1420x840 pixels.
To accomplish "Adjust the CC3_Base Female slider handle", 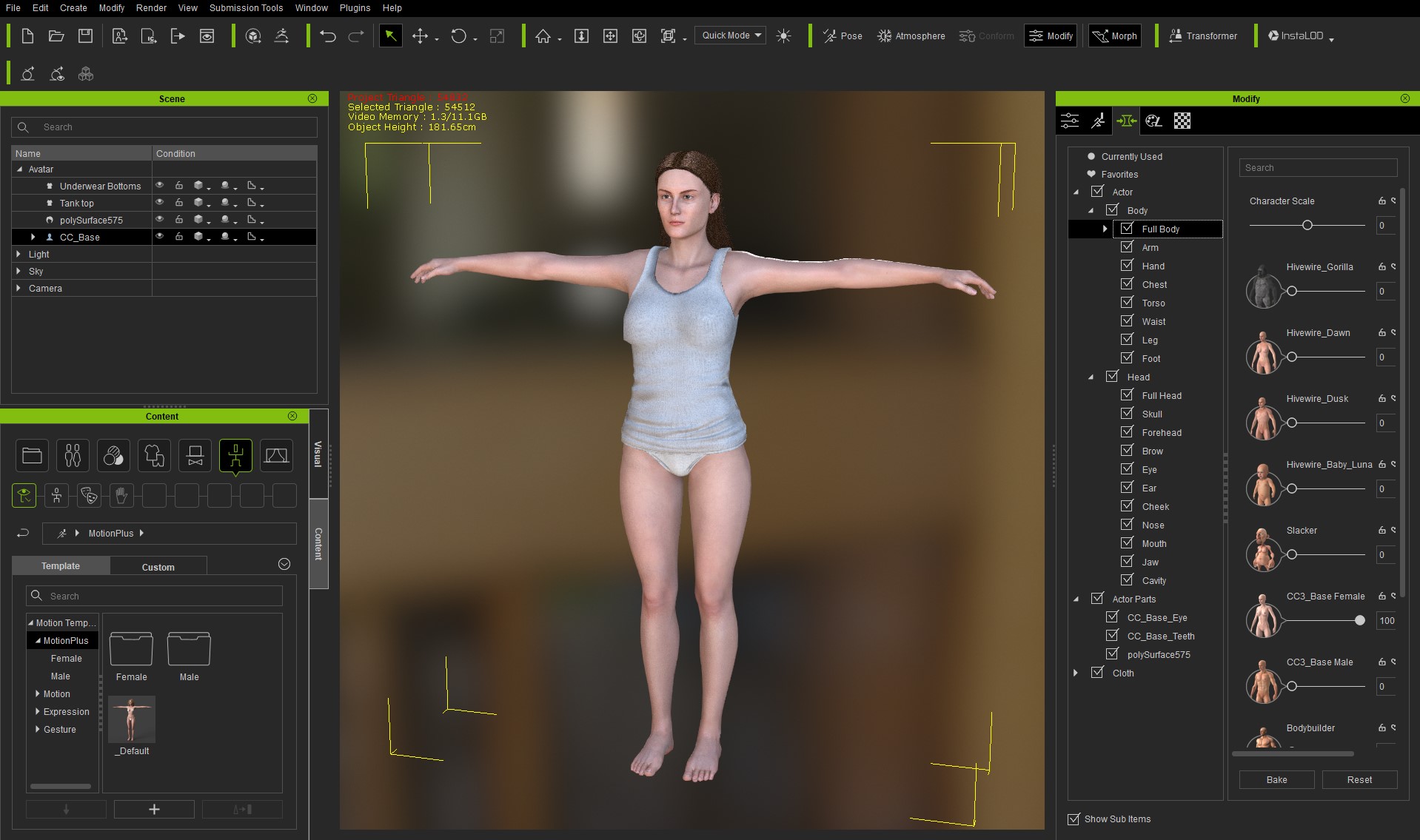I will 1359,621.
